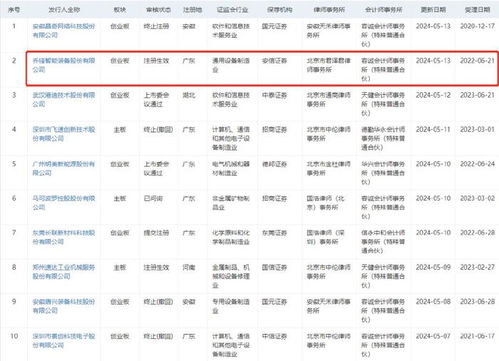Click the 国信证券 sponsor cell
This screenshot has height=361, width=499.
coord(274,267)
